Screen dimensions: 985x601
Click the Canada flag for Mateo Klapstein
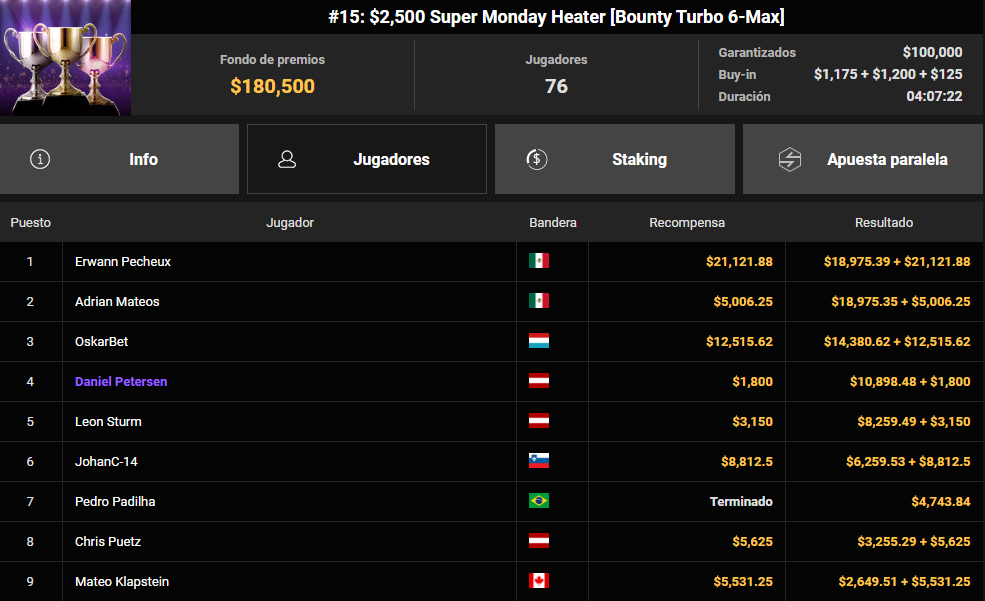pos(539,581)
